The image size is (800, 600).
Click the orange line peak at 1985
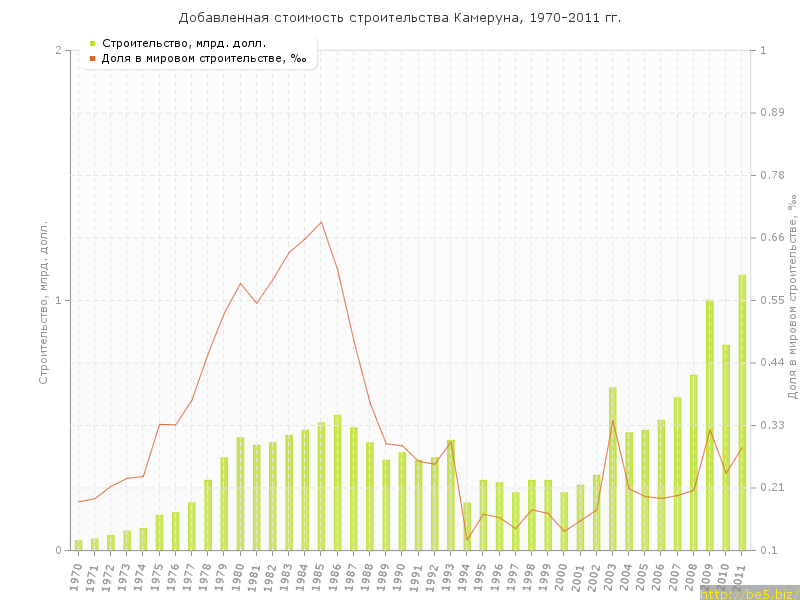(x=321, y=222)
